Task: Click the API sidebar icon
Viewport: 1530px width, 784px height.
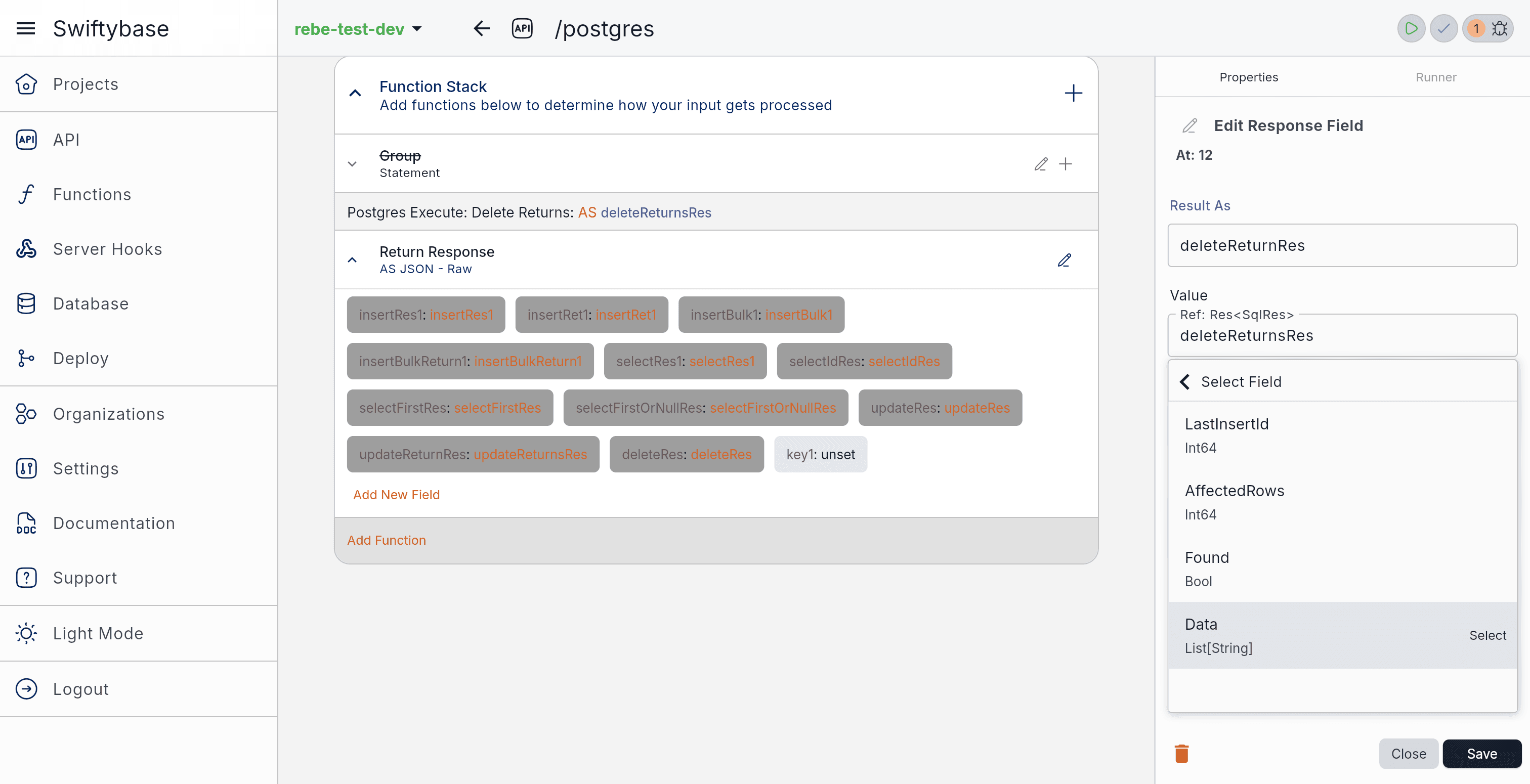Action: coord(26,140)
